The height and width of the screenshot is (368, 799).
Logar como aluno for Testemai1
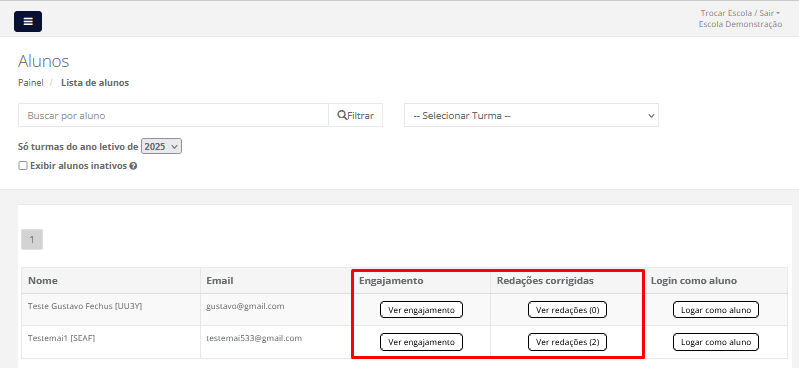pos(716,342)
